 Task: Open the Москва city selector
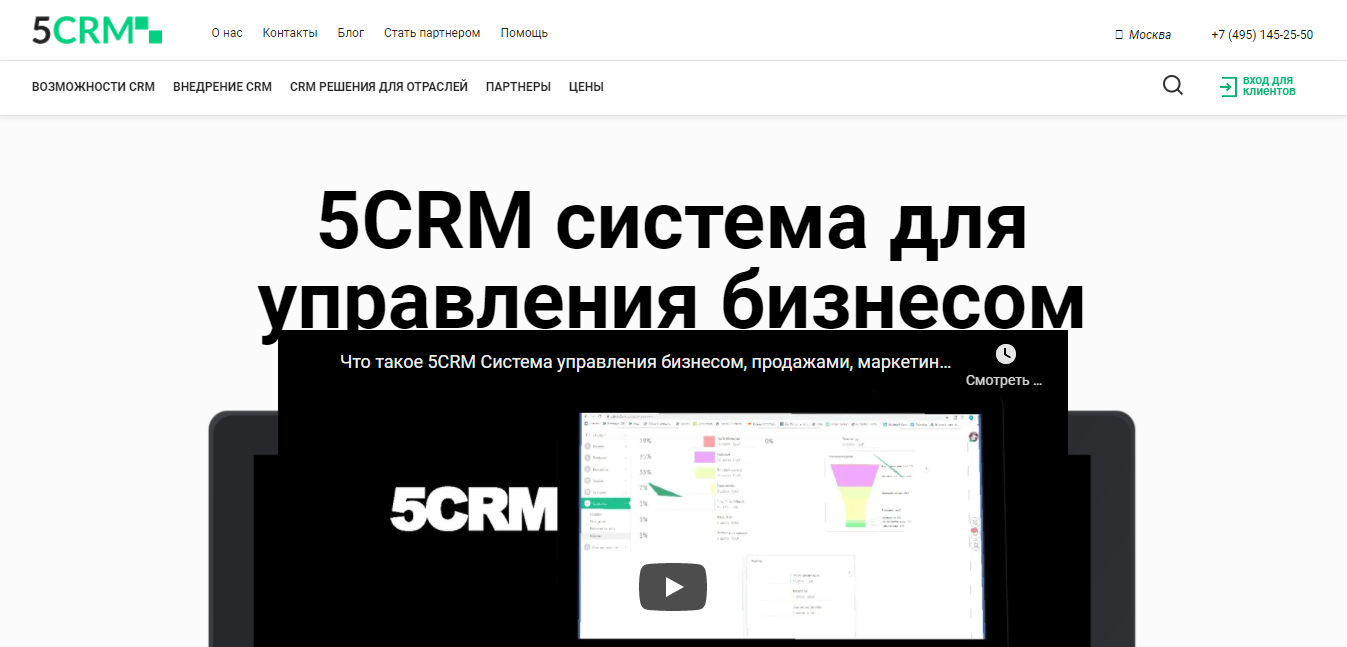point(1148,33)
